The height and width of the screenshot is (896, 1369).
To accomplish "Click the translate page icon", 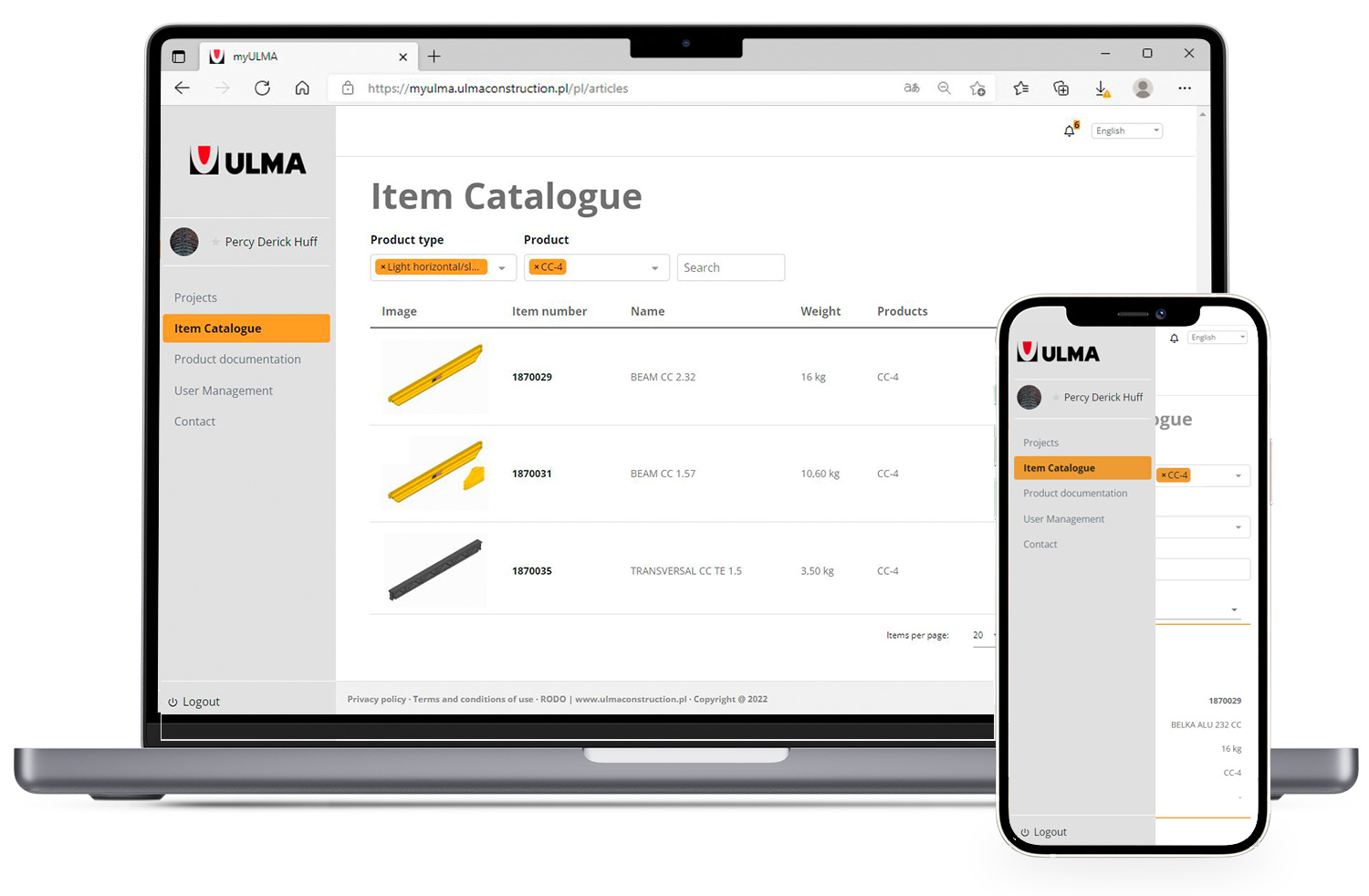I will point(912,89).
